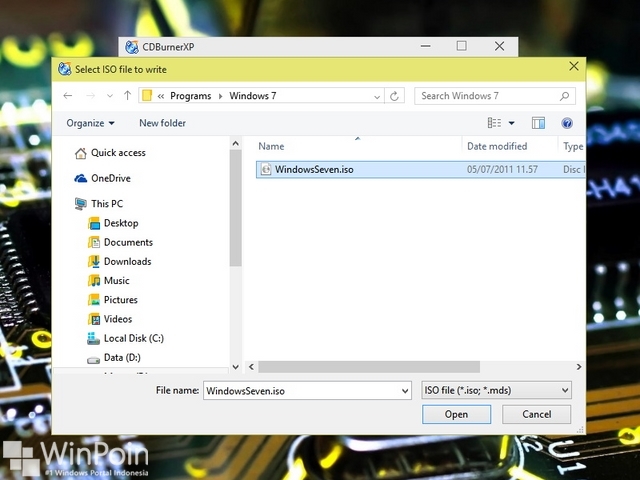Click the CDBurnerXP title bar icon
The image size is (640, 480).
[132, 47]
